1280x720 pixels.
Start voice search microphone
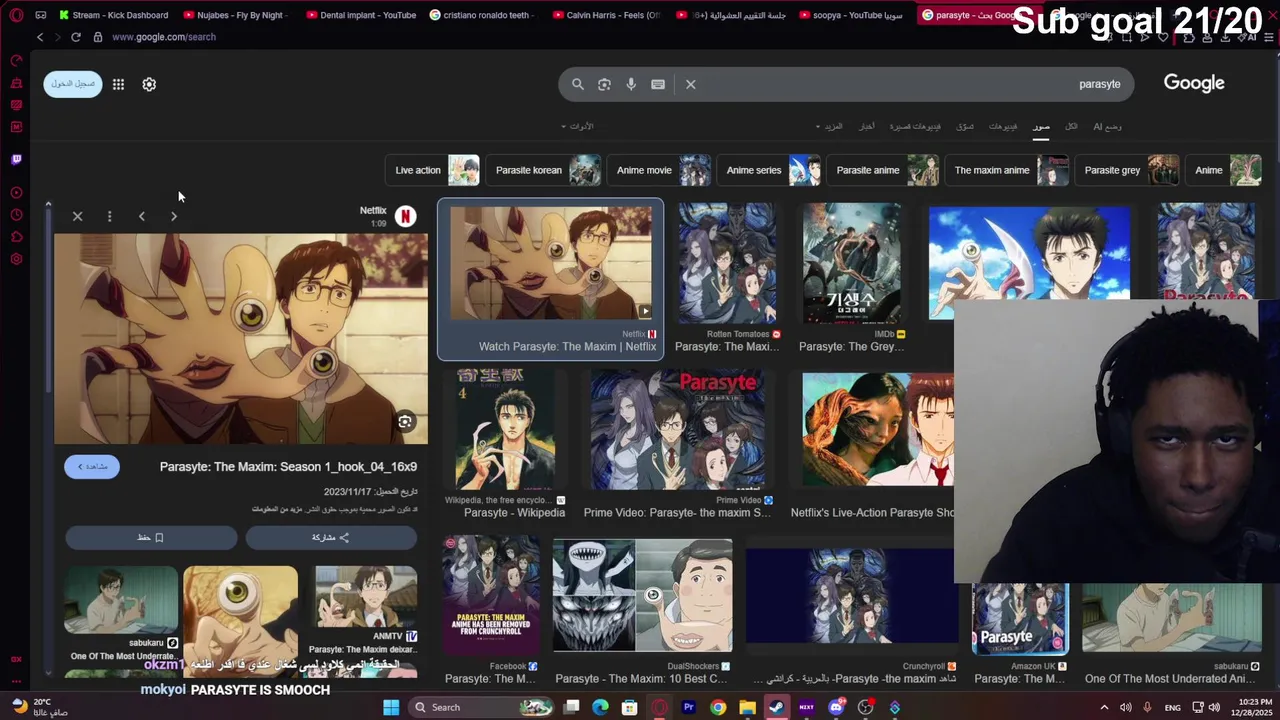tap(631, 84)
